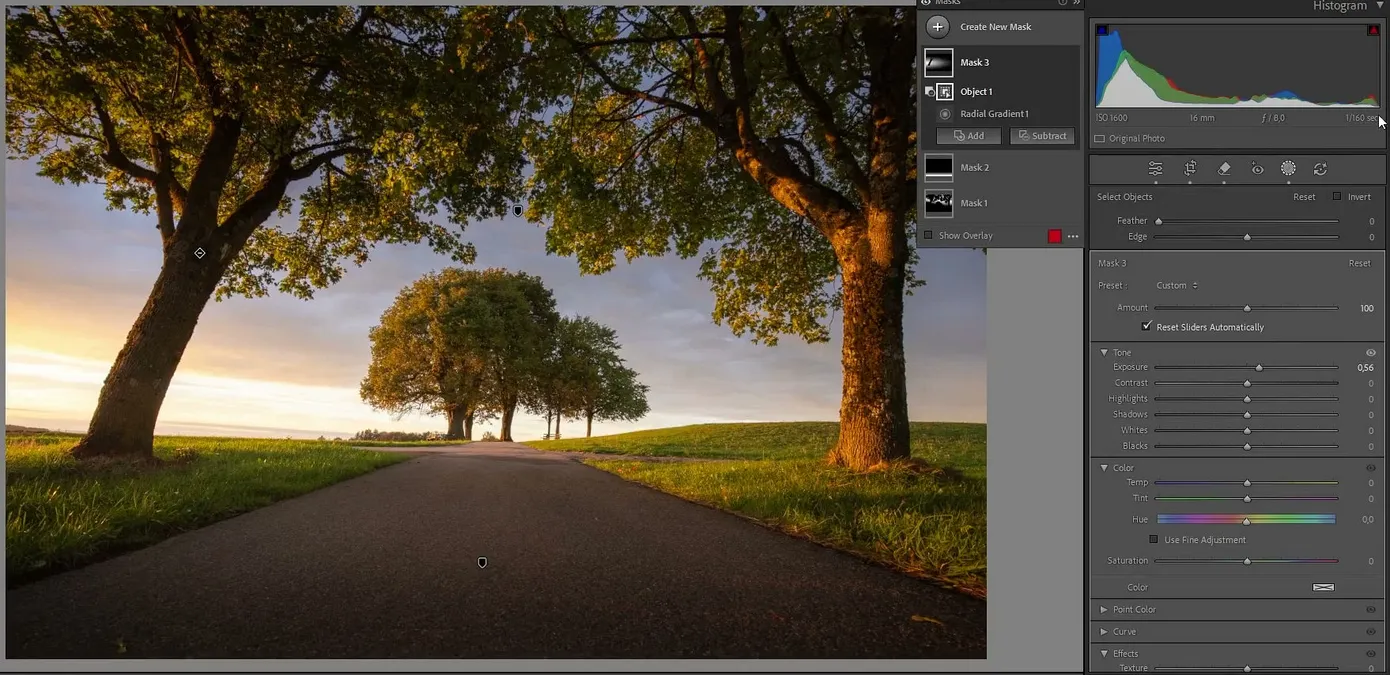Select Mask 1 in the masks list

(1001, 203)
